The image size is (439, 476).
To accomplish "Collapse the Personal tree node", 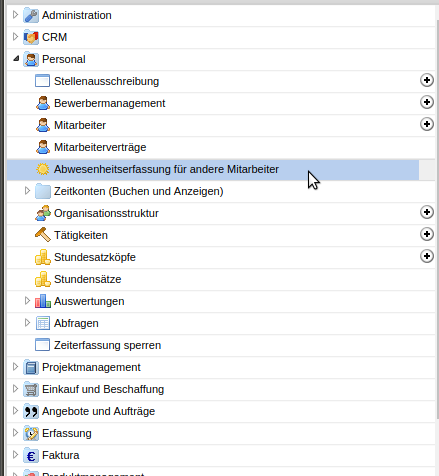I will click(16, 59).
